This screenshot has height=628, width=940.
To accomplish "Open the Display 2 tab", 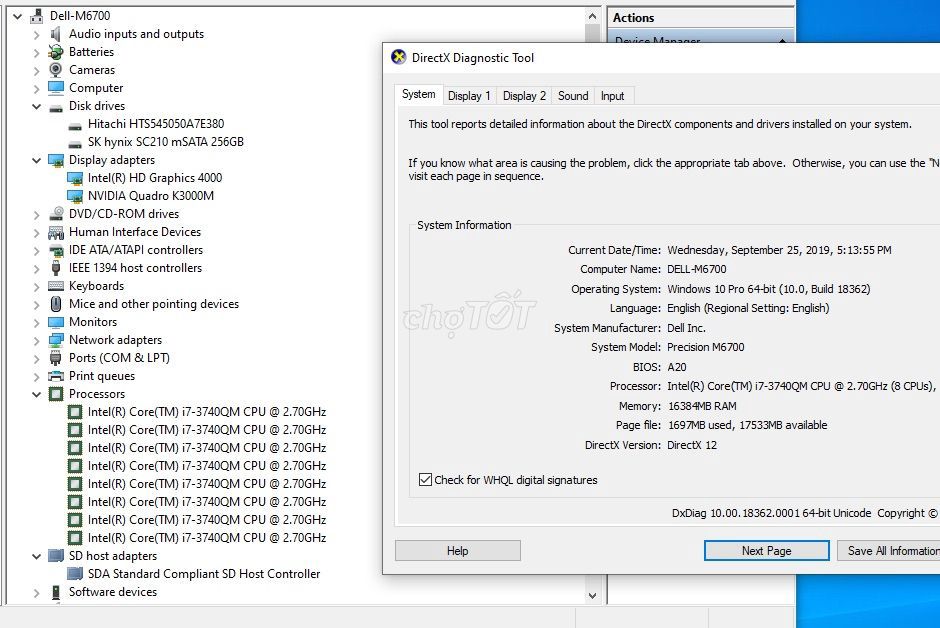I will 524,96.
